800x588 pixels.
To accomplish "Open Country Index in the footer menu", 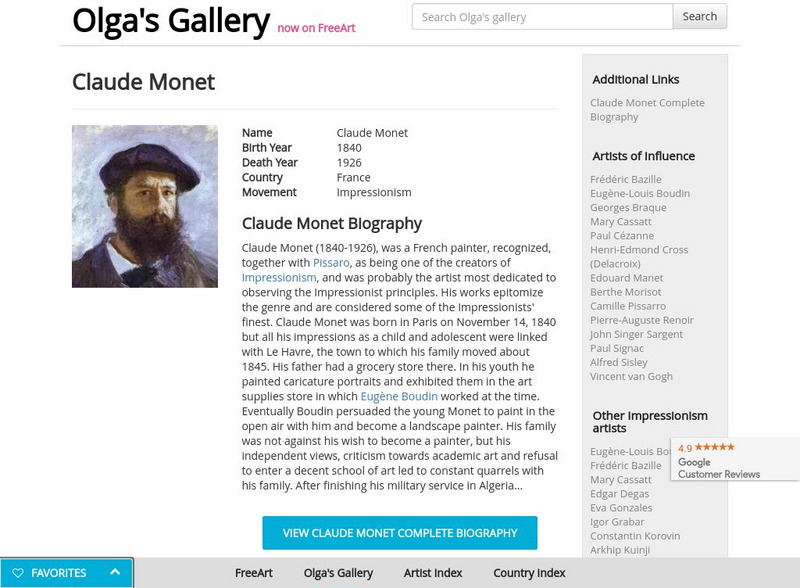I will (x=529, y=573).
